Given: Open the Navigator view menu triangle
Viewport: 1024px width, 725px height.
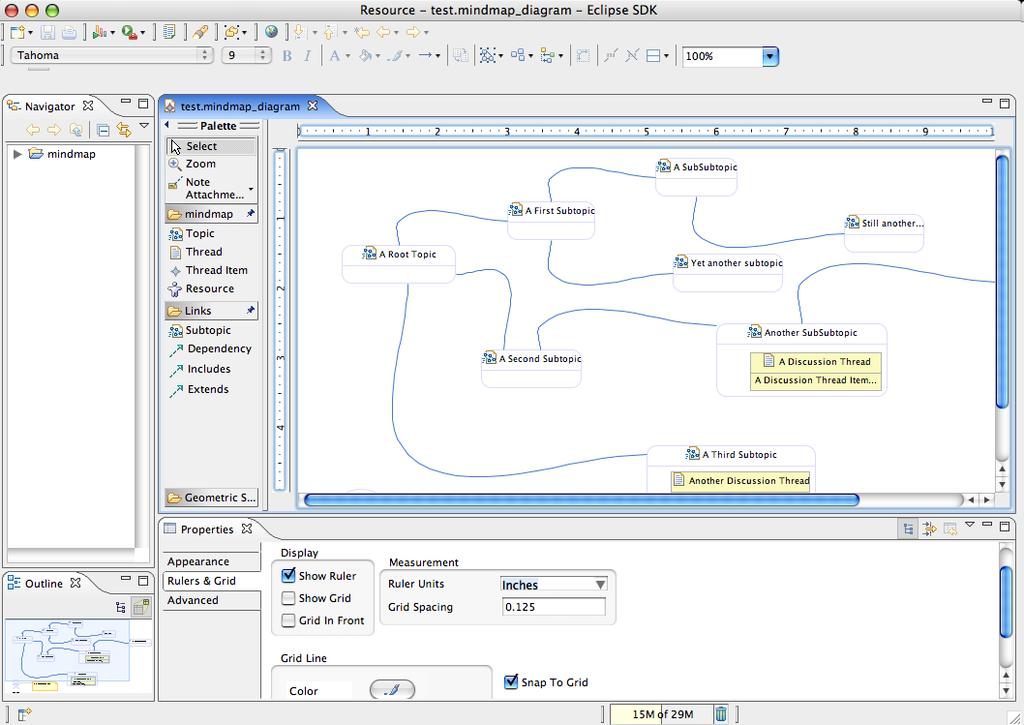Looking at the screenshot, I should click(x=144, y=126).
